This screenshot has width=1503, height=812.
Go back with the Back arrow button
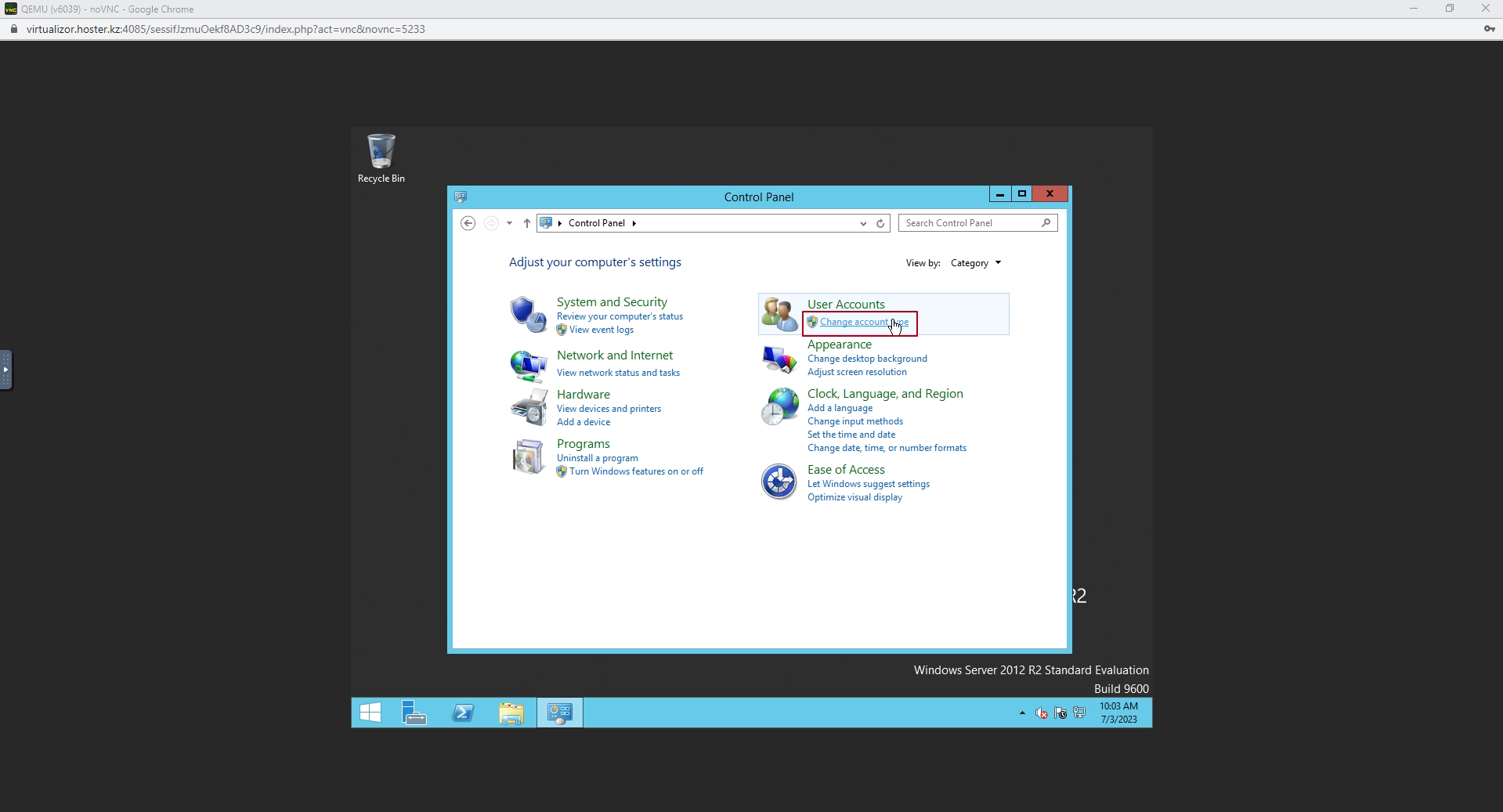468,223
